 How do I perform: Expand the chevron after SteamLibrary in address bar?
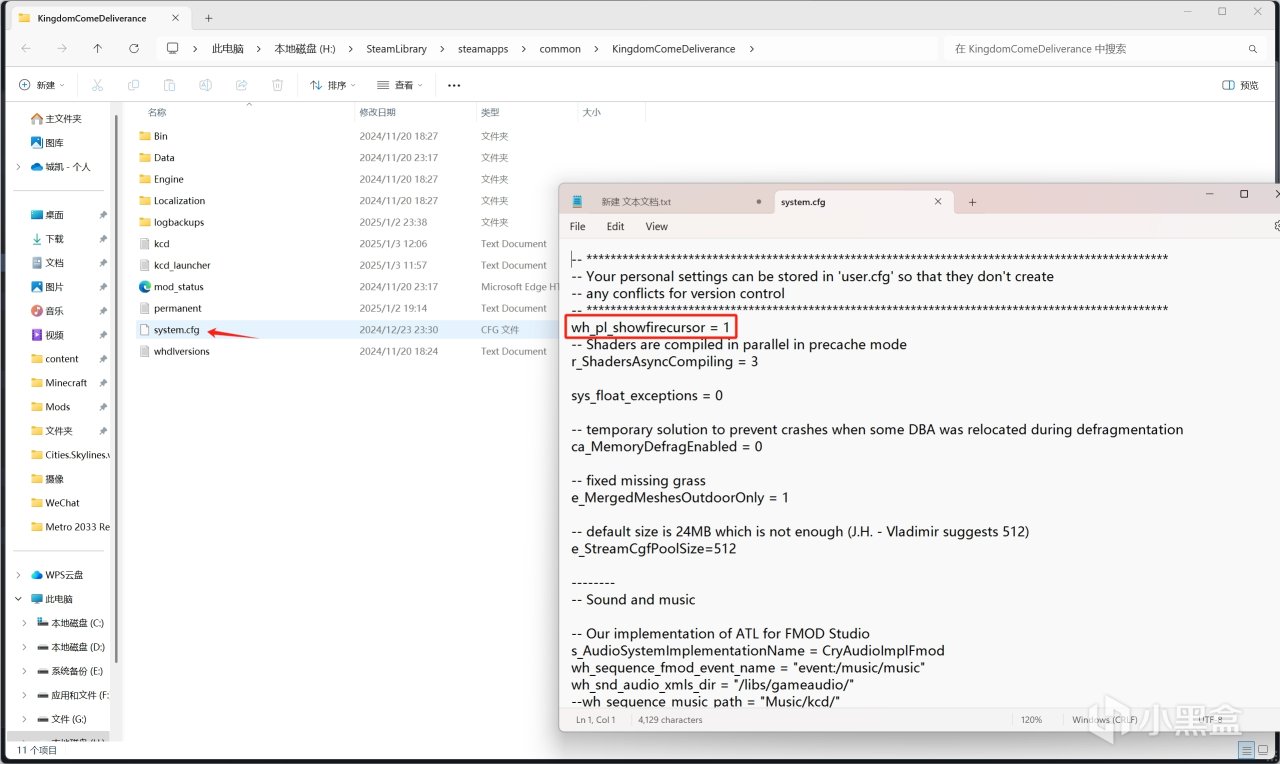441,49
